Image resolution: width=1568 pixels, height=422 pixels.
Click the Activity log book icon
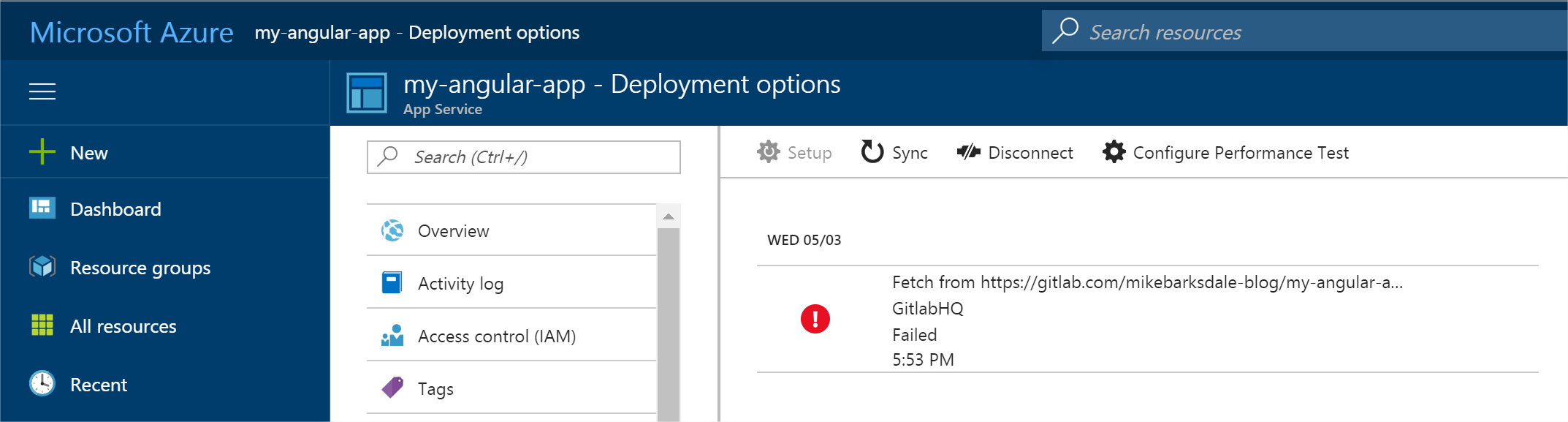[x=392, y=282]
